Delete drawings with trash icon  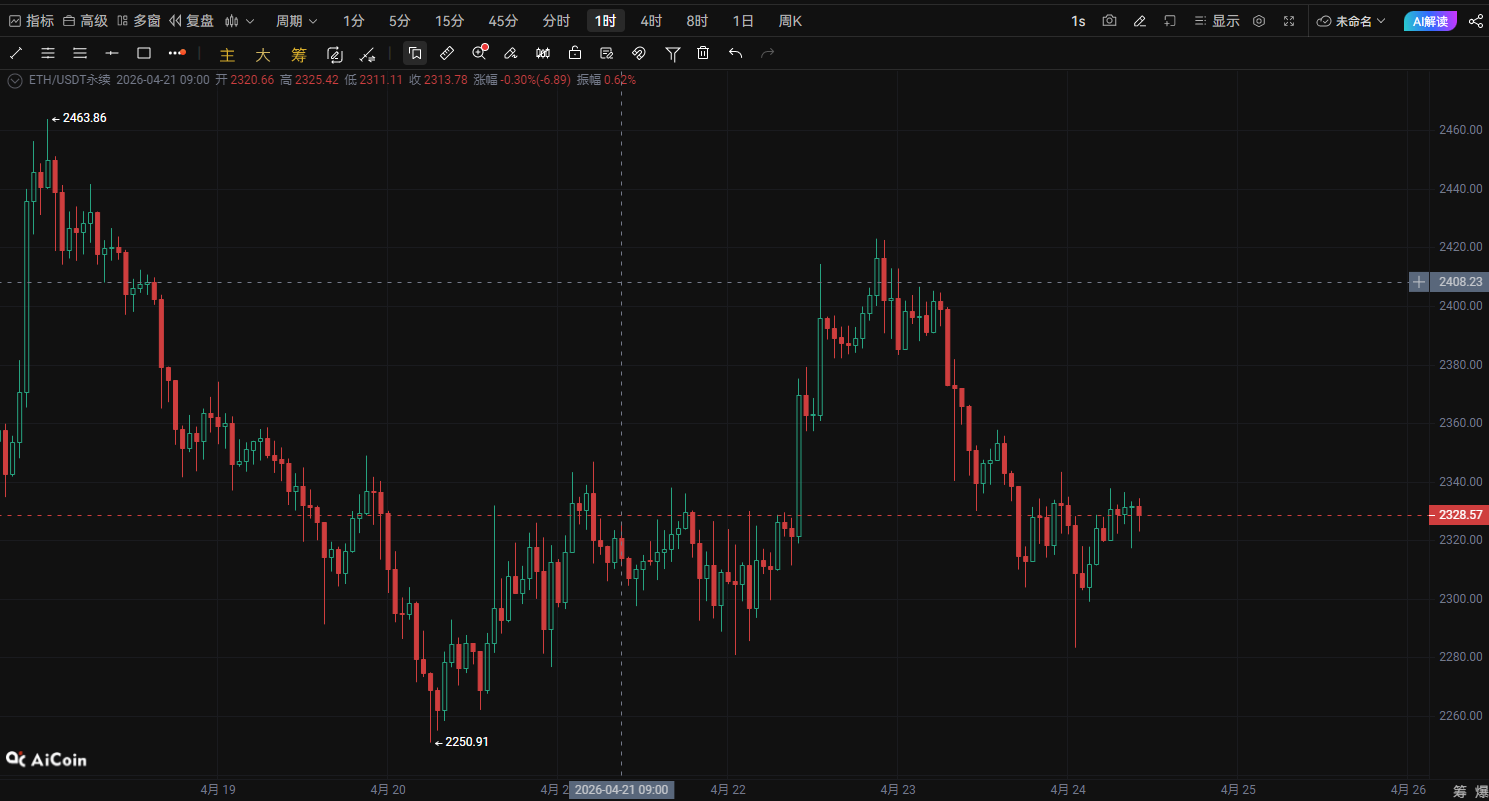coord(703,53)
